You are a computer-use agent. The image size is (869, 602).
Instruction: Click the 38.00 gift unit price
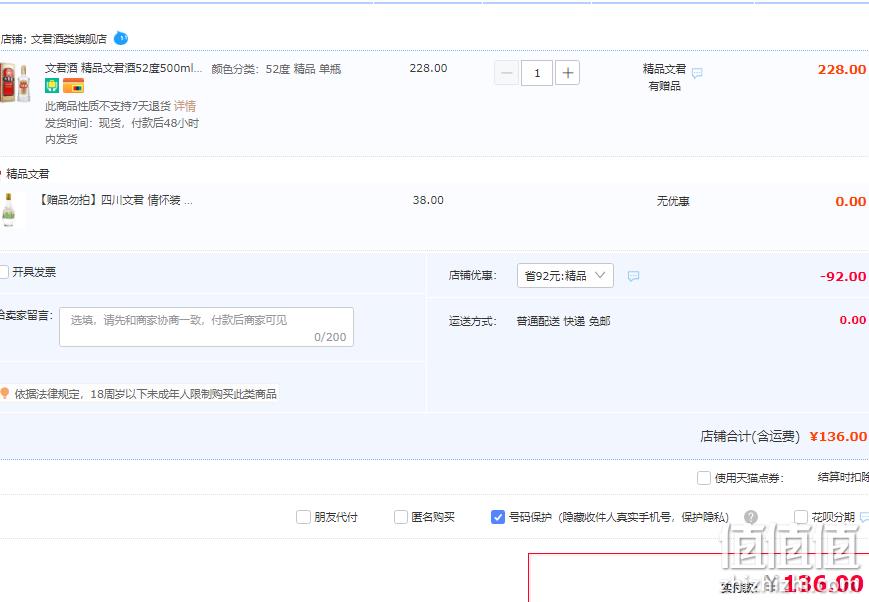(428, 200)
